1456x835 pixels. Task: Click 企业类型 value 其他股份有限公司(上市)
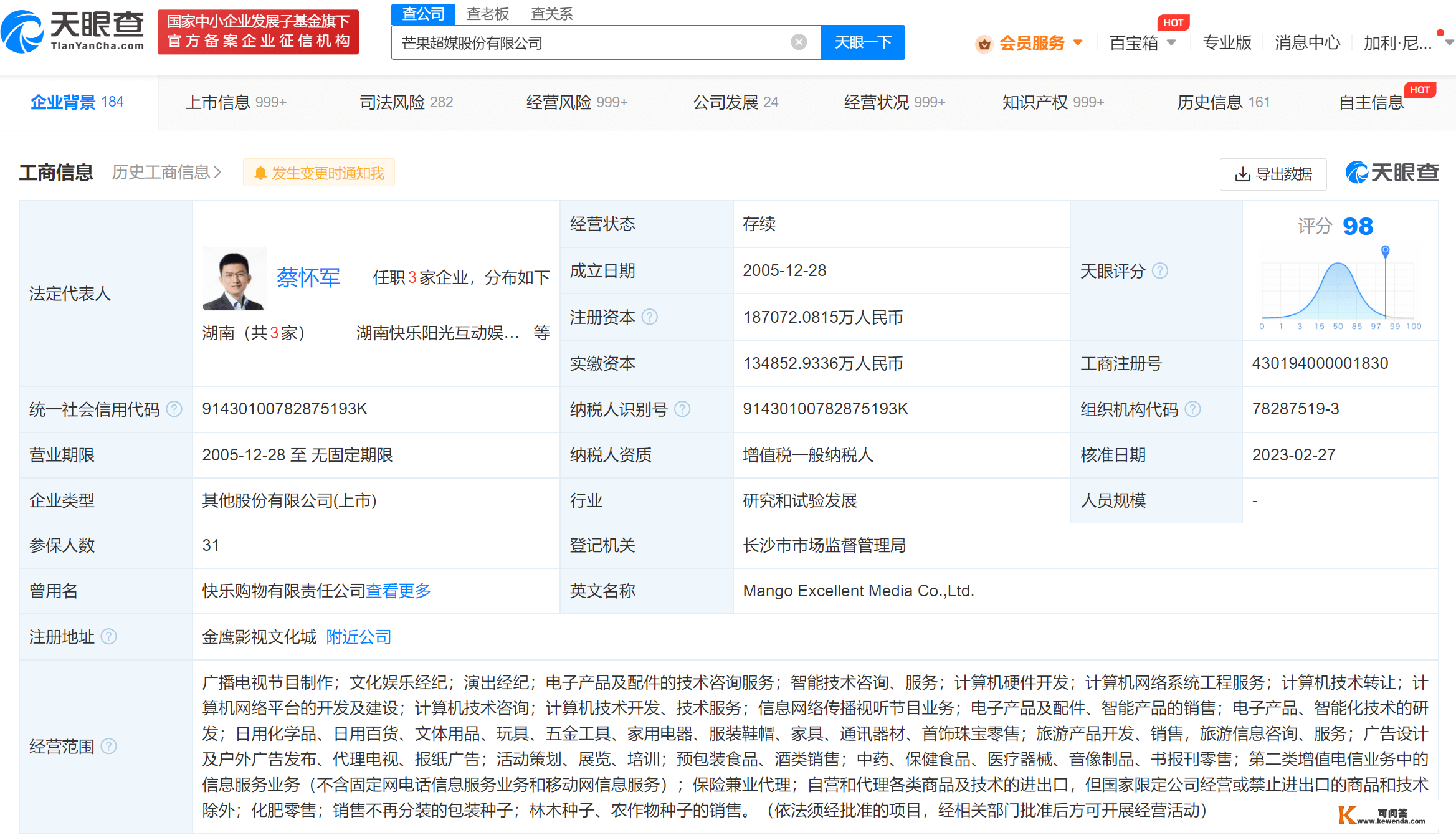pyautogui.click(x=289, y=500)
